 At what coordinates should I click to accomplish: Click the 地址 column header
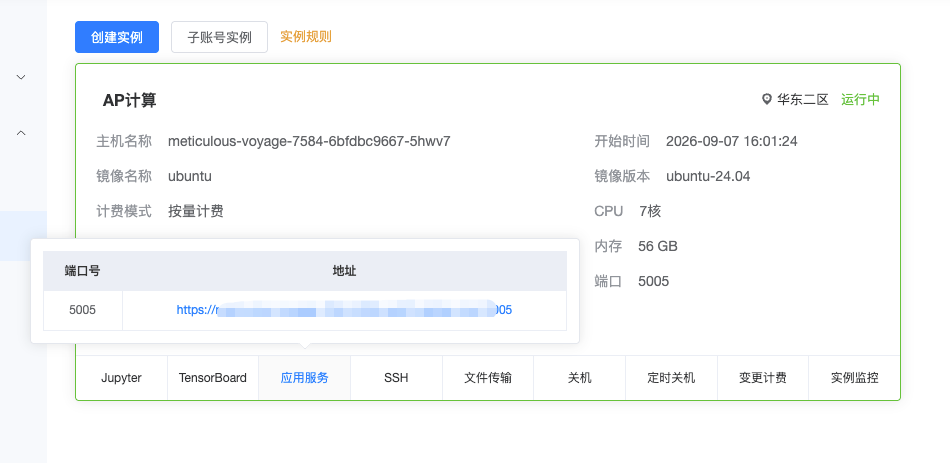point(344,271)
